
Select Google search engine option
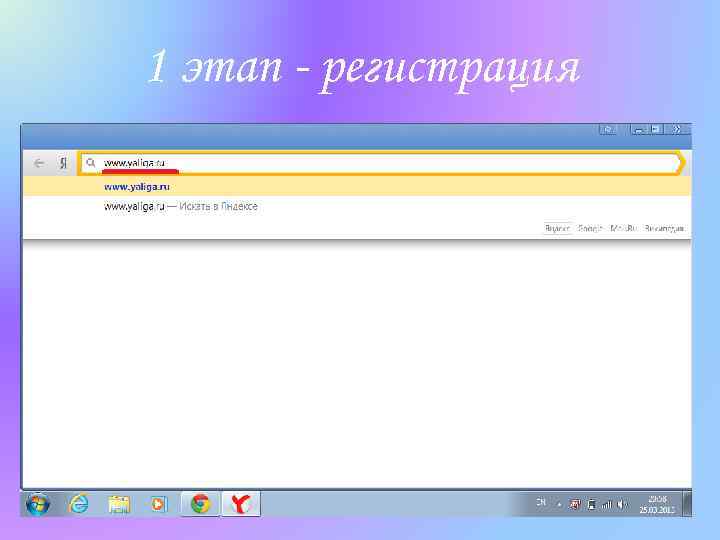590,228
